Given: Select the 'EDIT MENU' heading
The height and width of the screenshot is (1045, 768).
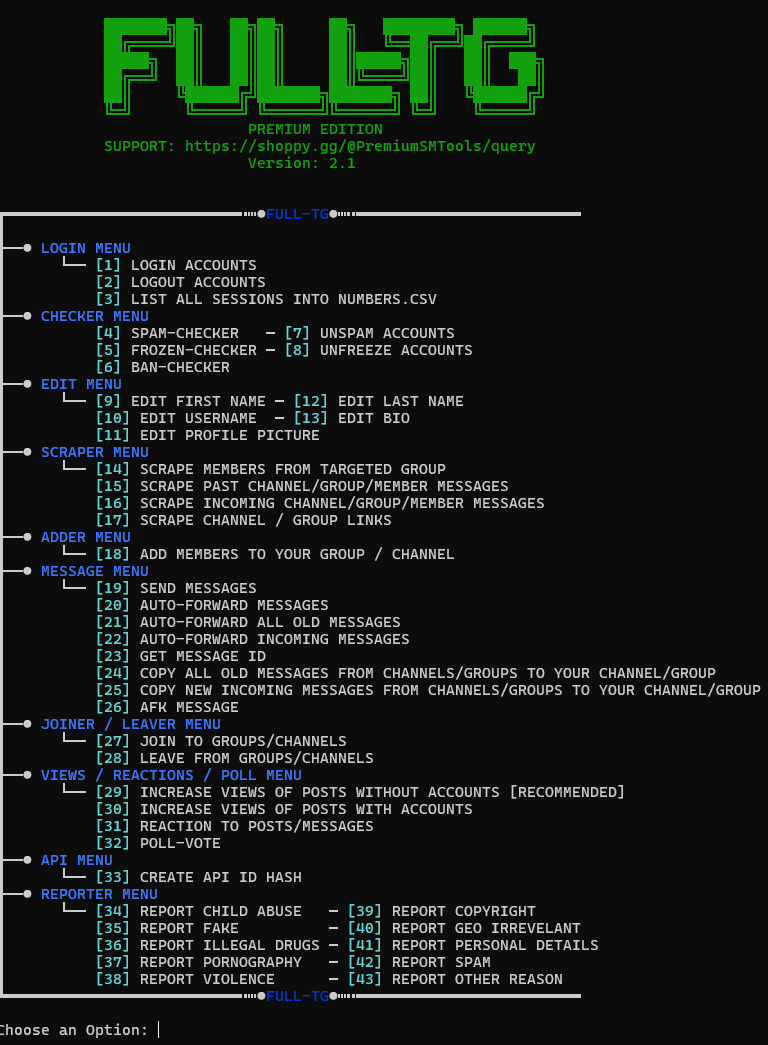Looking at the screenshot, I should click(x=81, y=384).
